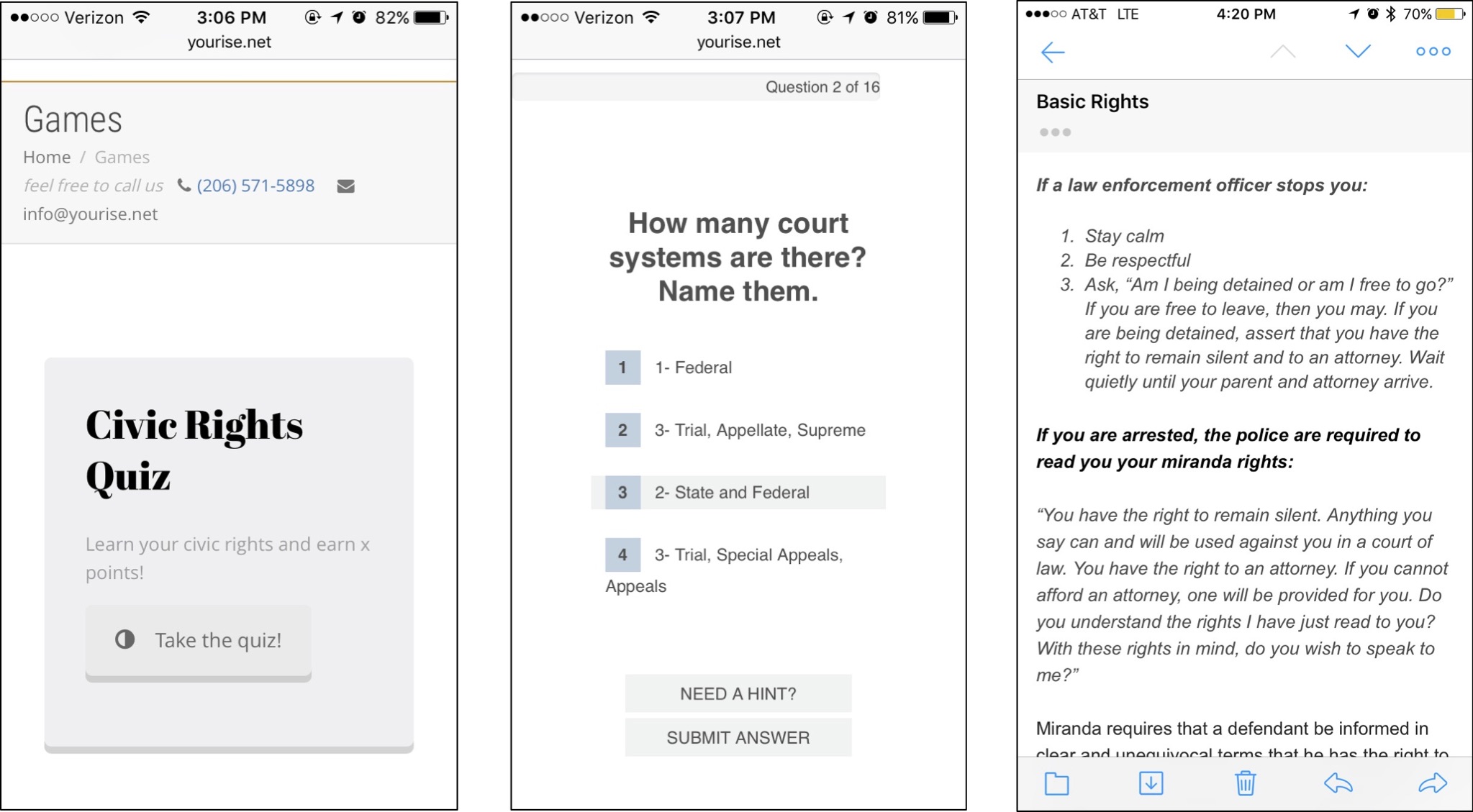Click the Question 2 of 16 progress bar
The image size is (1473, 812).
coord(696,87)
